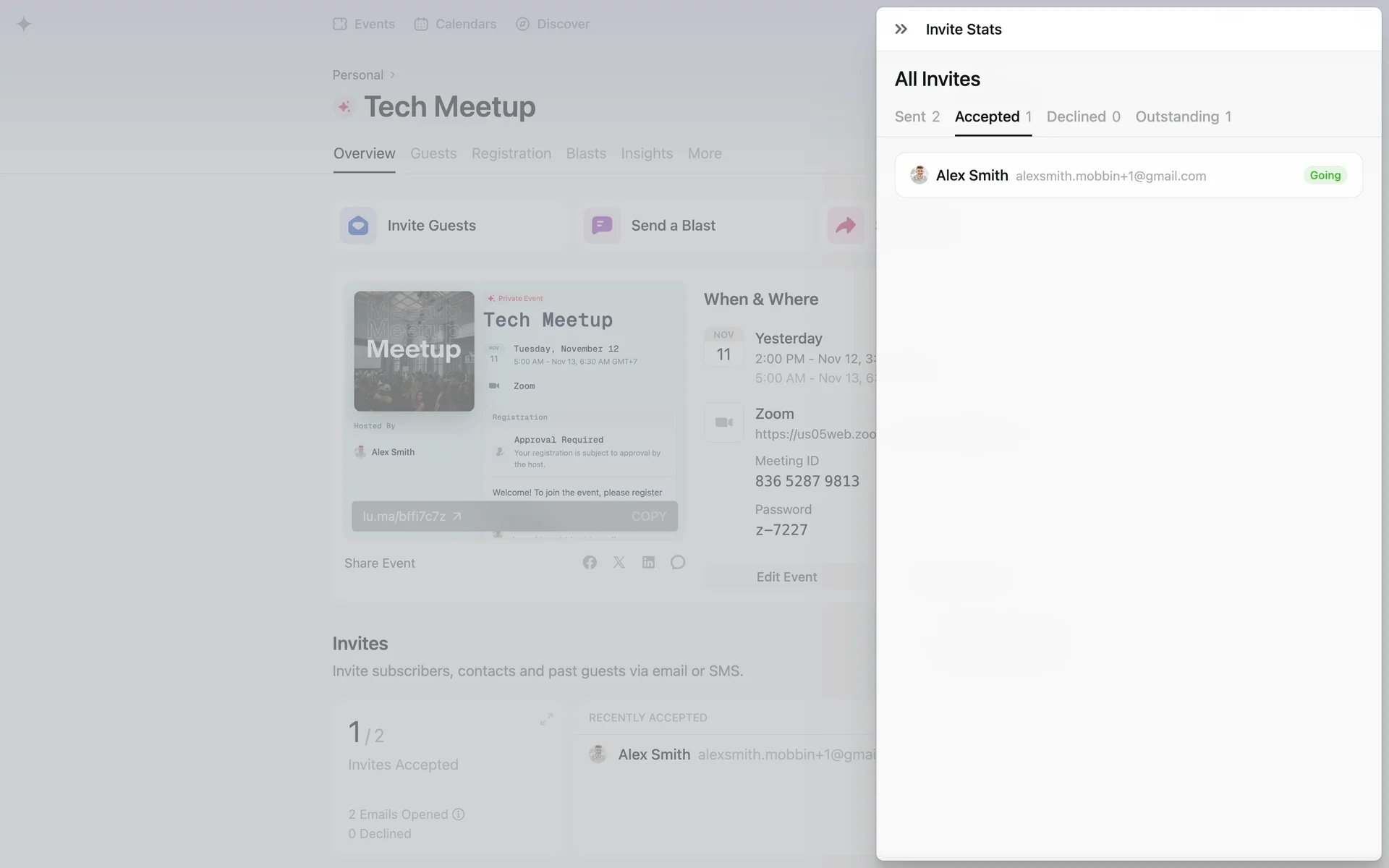
Task: Click the Send a Blast button
Action: coord(673,226)
